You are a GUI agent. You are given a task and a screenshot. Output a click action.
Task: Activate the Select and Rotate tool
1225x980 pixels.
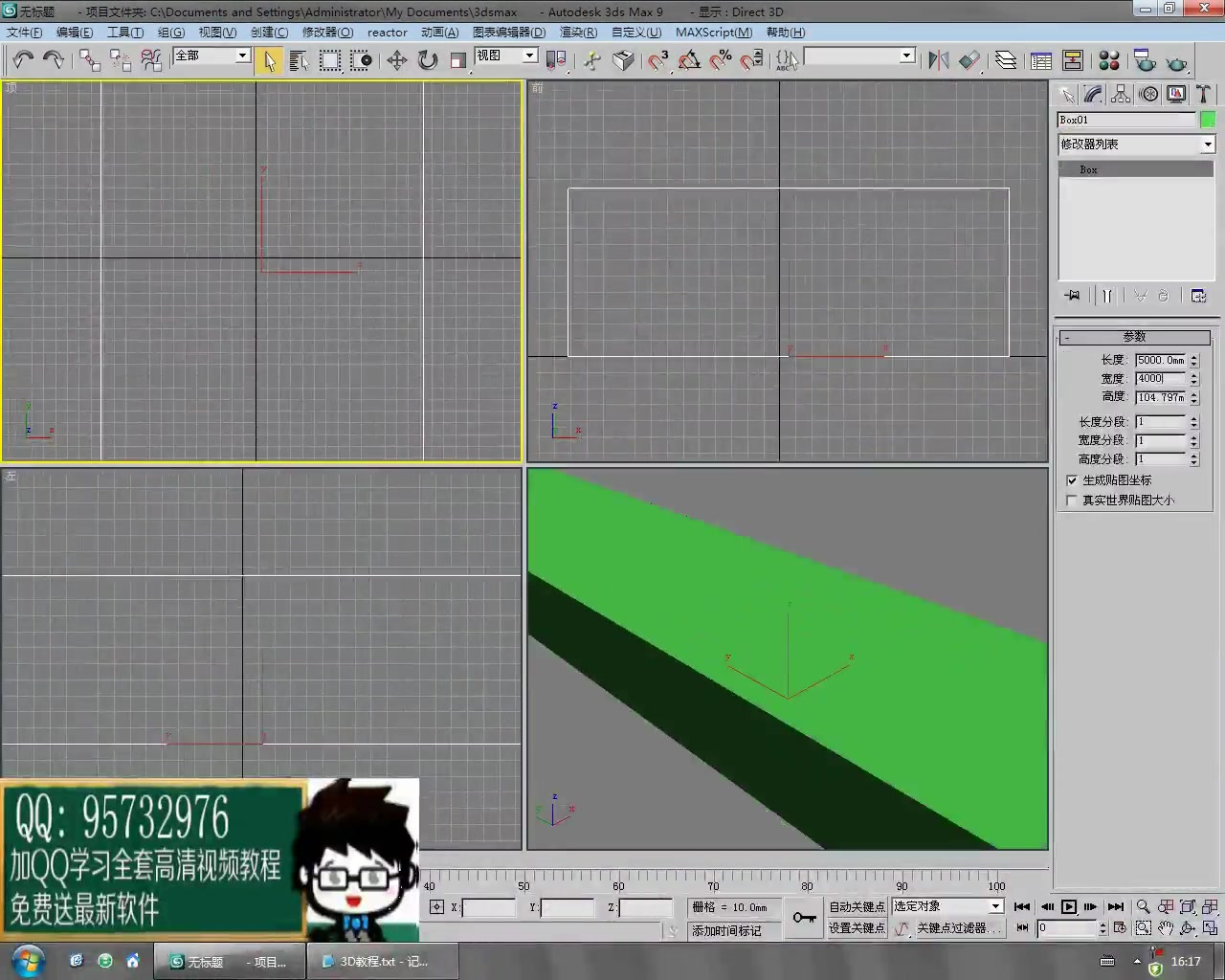[x=427, y=60]
